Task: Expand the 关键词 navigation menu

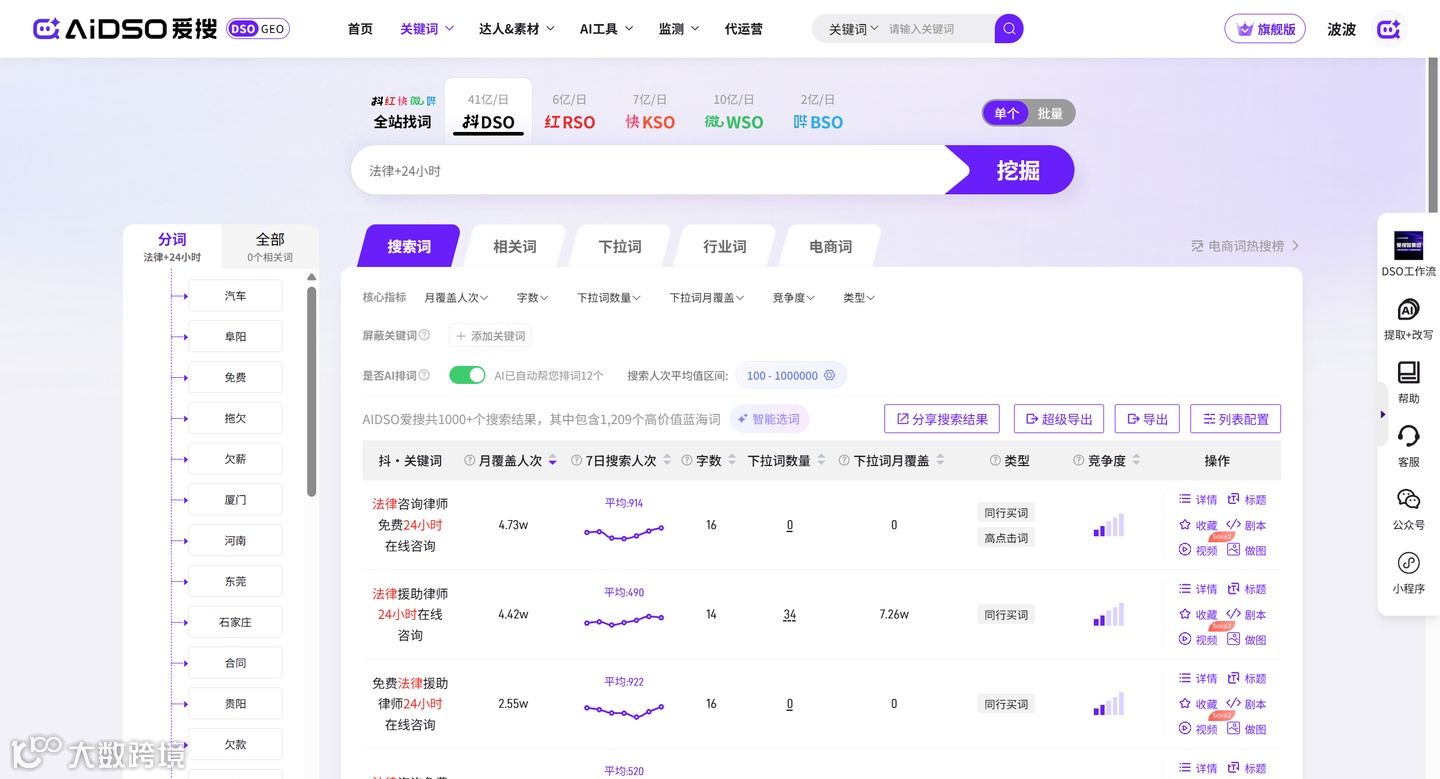Action: [x=427, y=29]
